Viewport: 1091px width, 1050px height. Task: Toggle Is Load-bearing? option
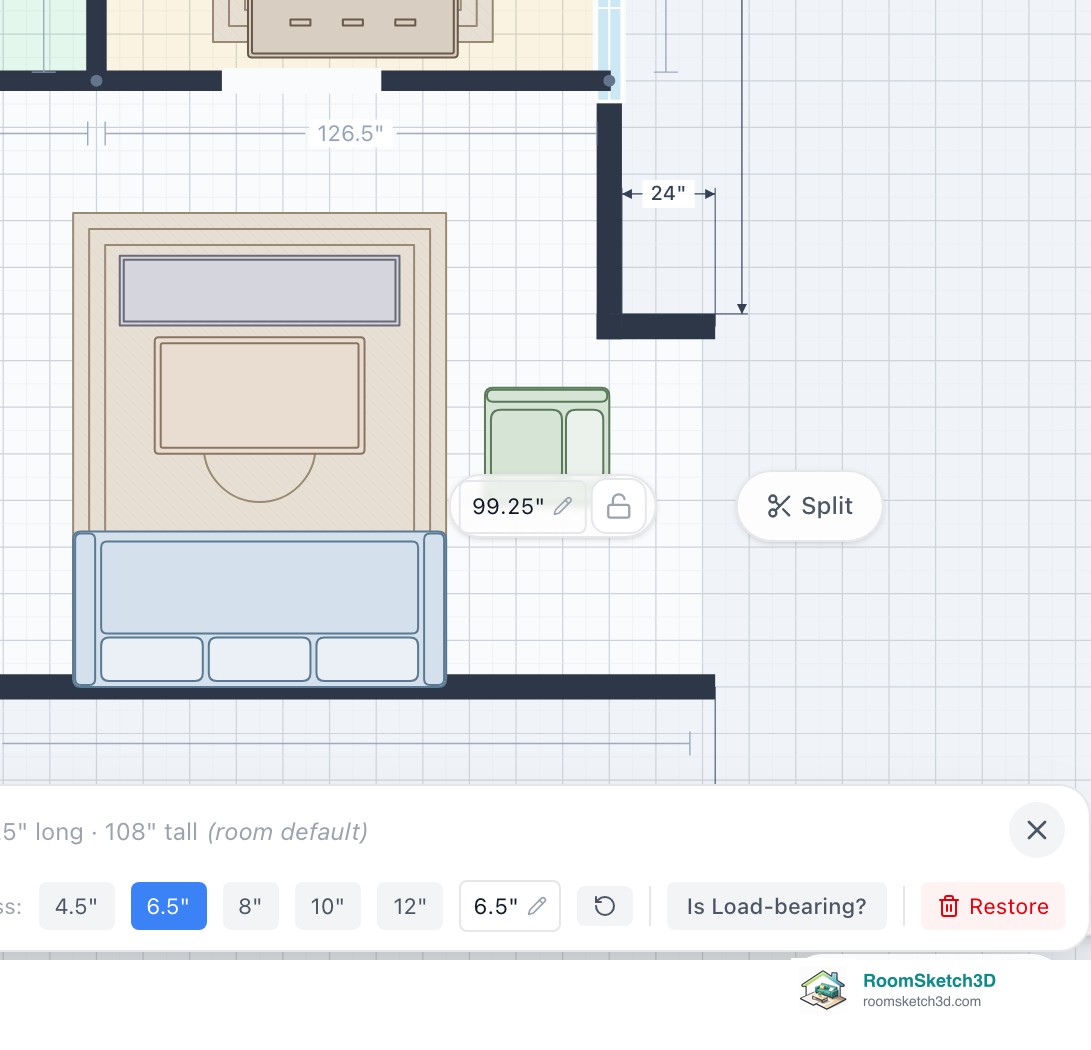[x=777, y=906]
